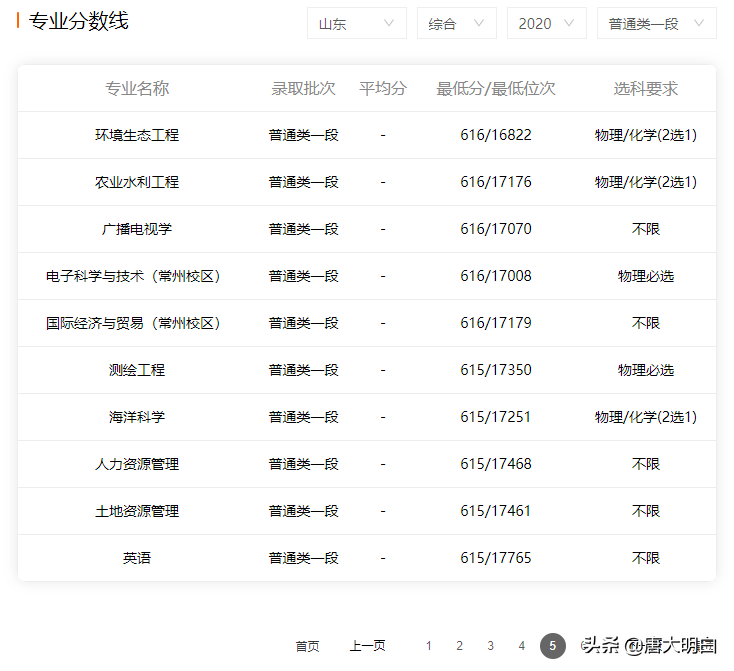Screen dimensions: 734x671
Task: Select 电子科学与技术（常州校区） major name
Action: click(x=133, y=276)
